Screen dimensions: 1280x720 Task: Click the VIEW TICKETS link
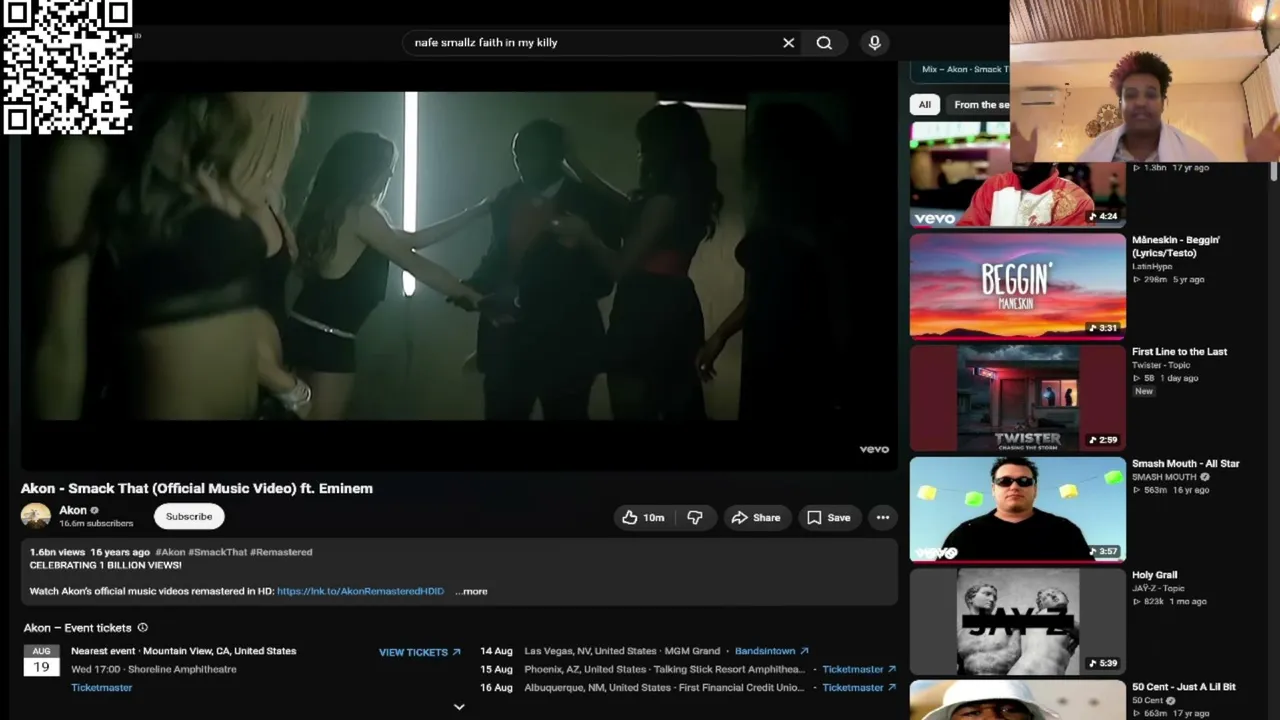pos(420,652)
